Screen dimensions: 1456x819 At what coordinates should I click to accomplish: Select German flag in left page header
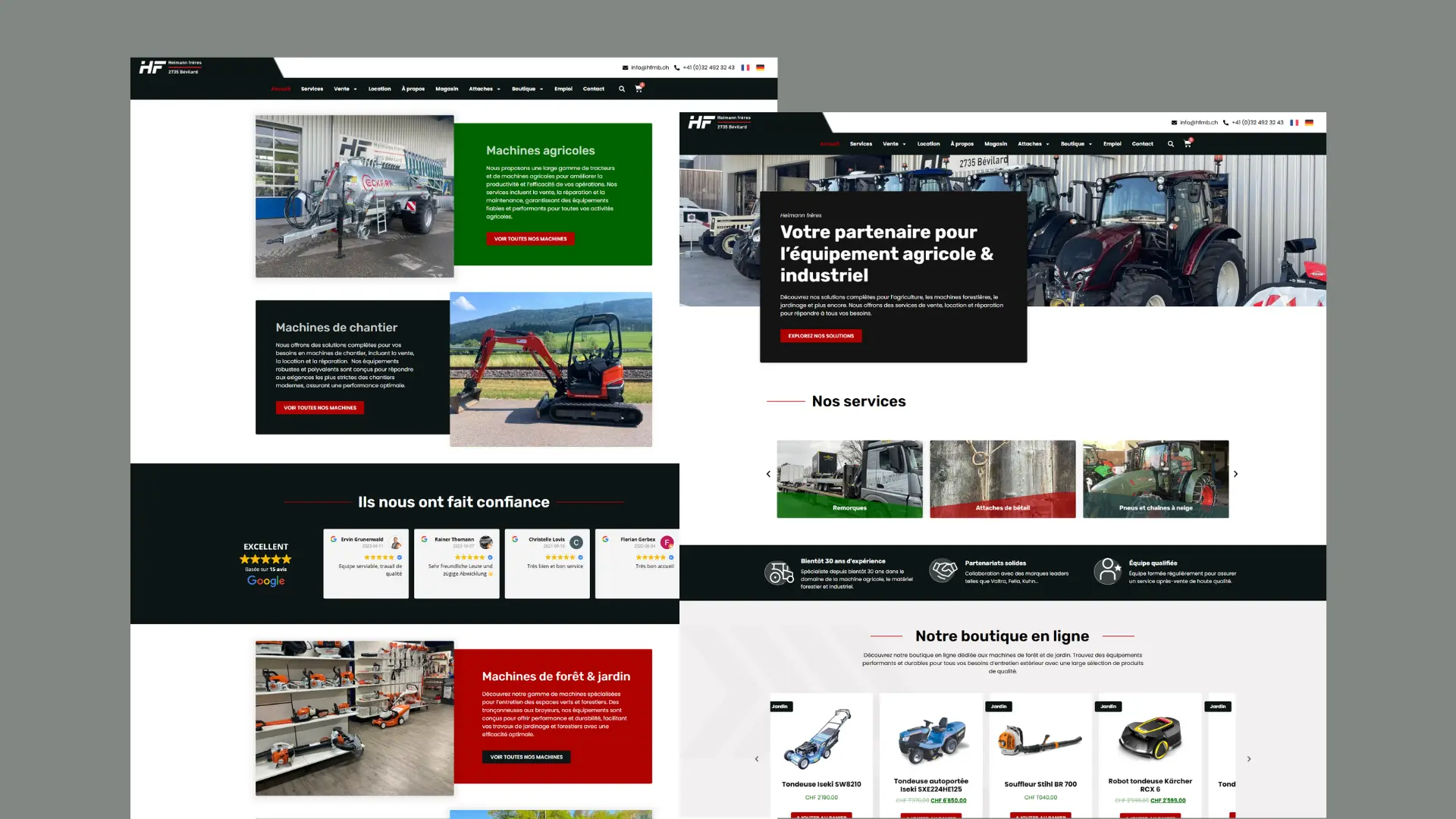point(760,67)
